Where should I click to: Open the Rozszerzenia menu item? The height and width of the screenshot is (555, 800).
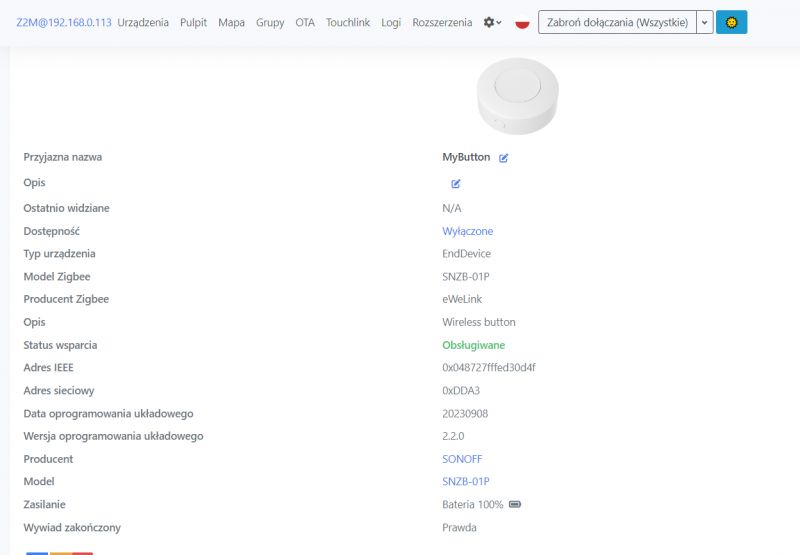point(442,22)
